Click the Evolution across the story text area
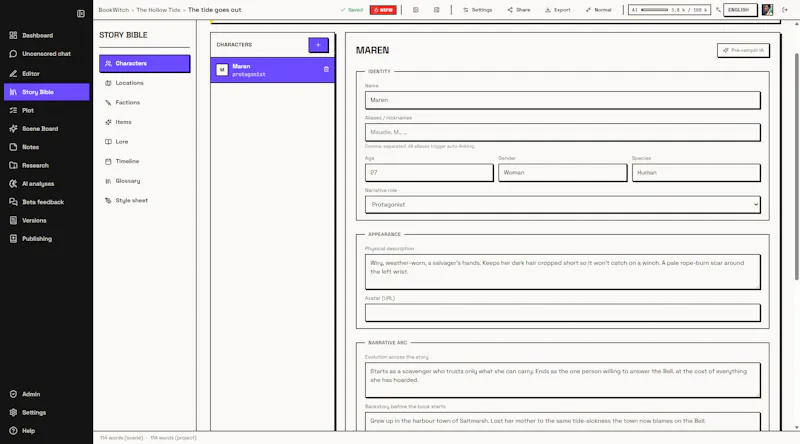The width and height of the screenshot is (800, 444). tap(562, 380)
